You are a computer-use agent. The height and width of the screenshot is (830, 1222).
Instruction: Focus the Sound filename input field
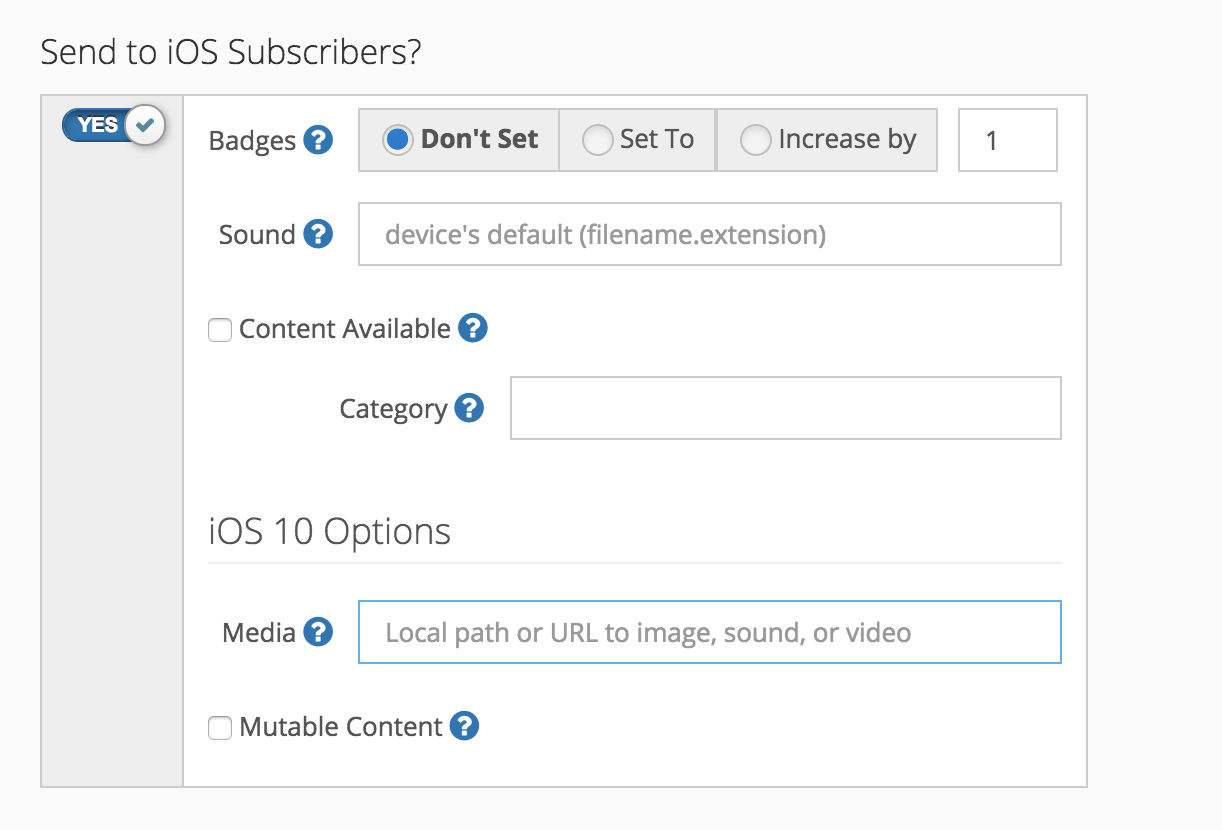point(709,235)
